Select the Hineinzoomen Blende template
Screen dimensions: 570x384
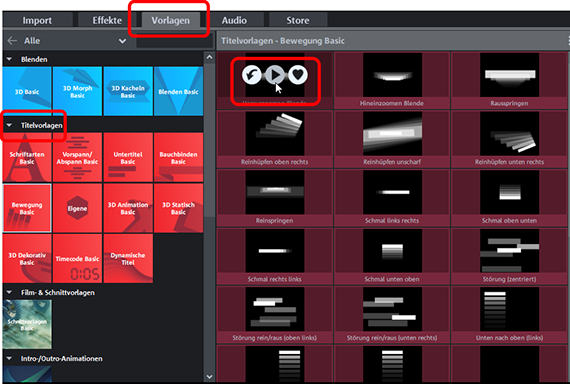392,80
